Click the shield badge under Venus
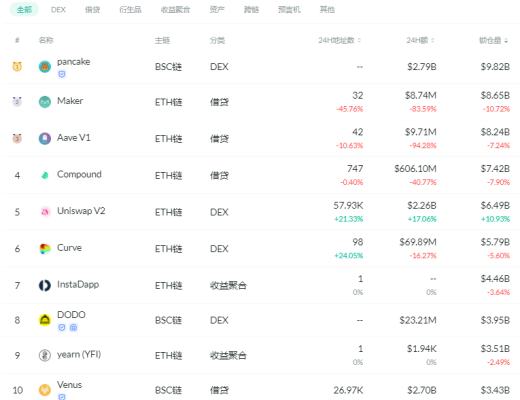The width and height of the screenshot is (520, 400). (x=62, y=397)
